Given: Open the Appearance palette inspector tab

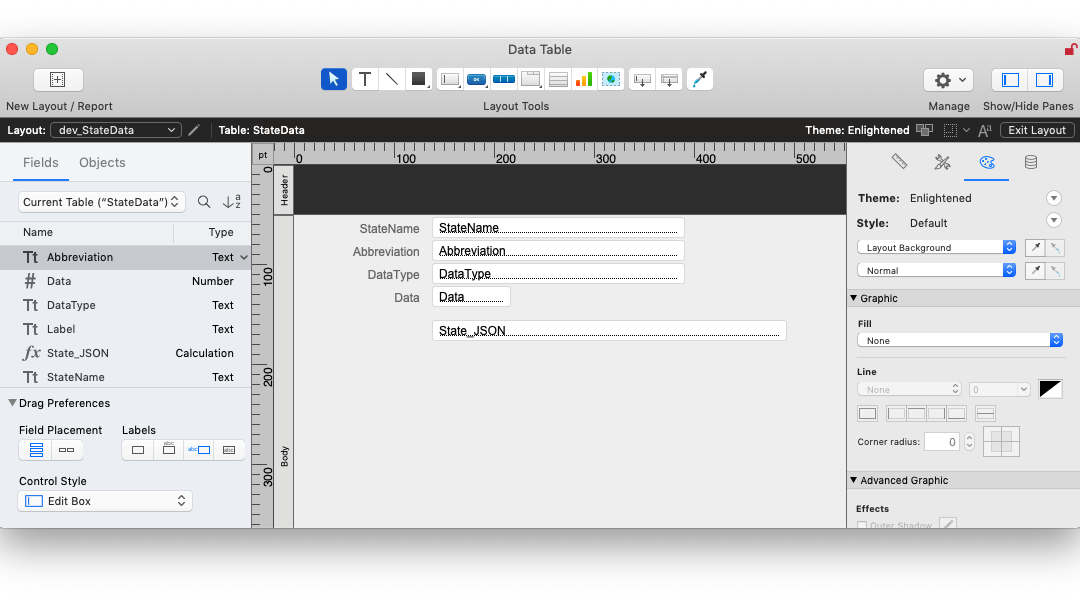Looking at the screenshot, I should tap(987, 162).
